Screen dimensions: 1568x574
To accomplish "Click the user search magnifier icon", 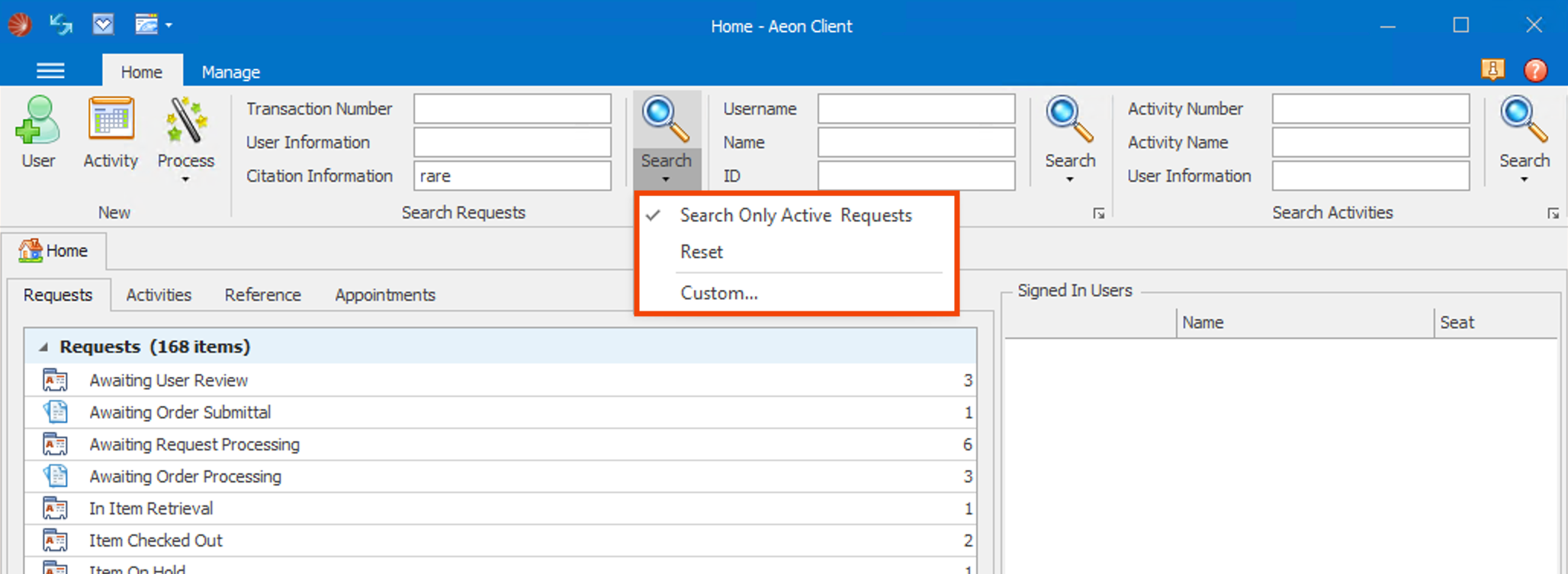I will [1069, 121].
